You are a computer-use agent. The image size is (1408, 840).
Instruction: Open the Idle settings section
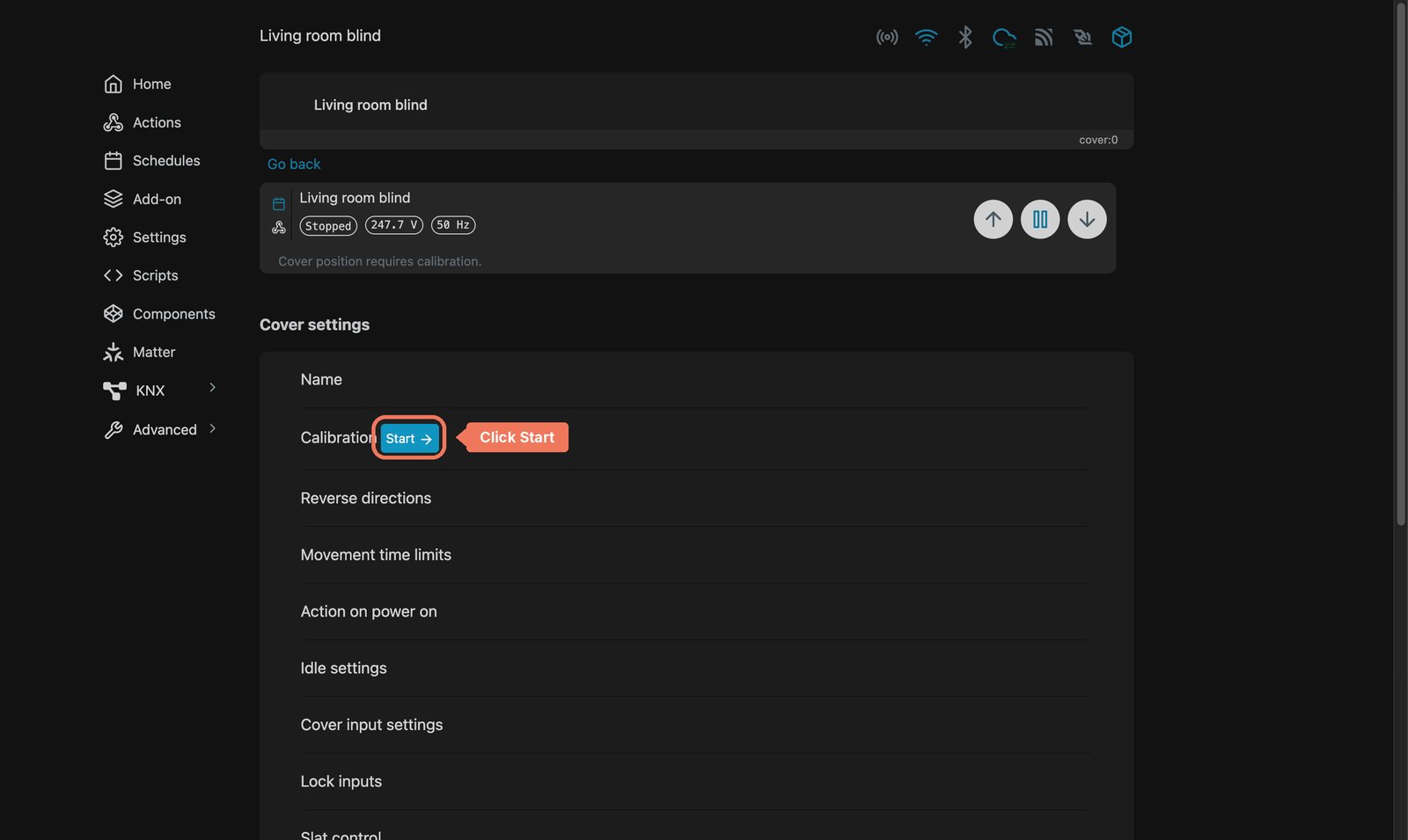pyautogui.click(x=695, y=668)
